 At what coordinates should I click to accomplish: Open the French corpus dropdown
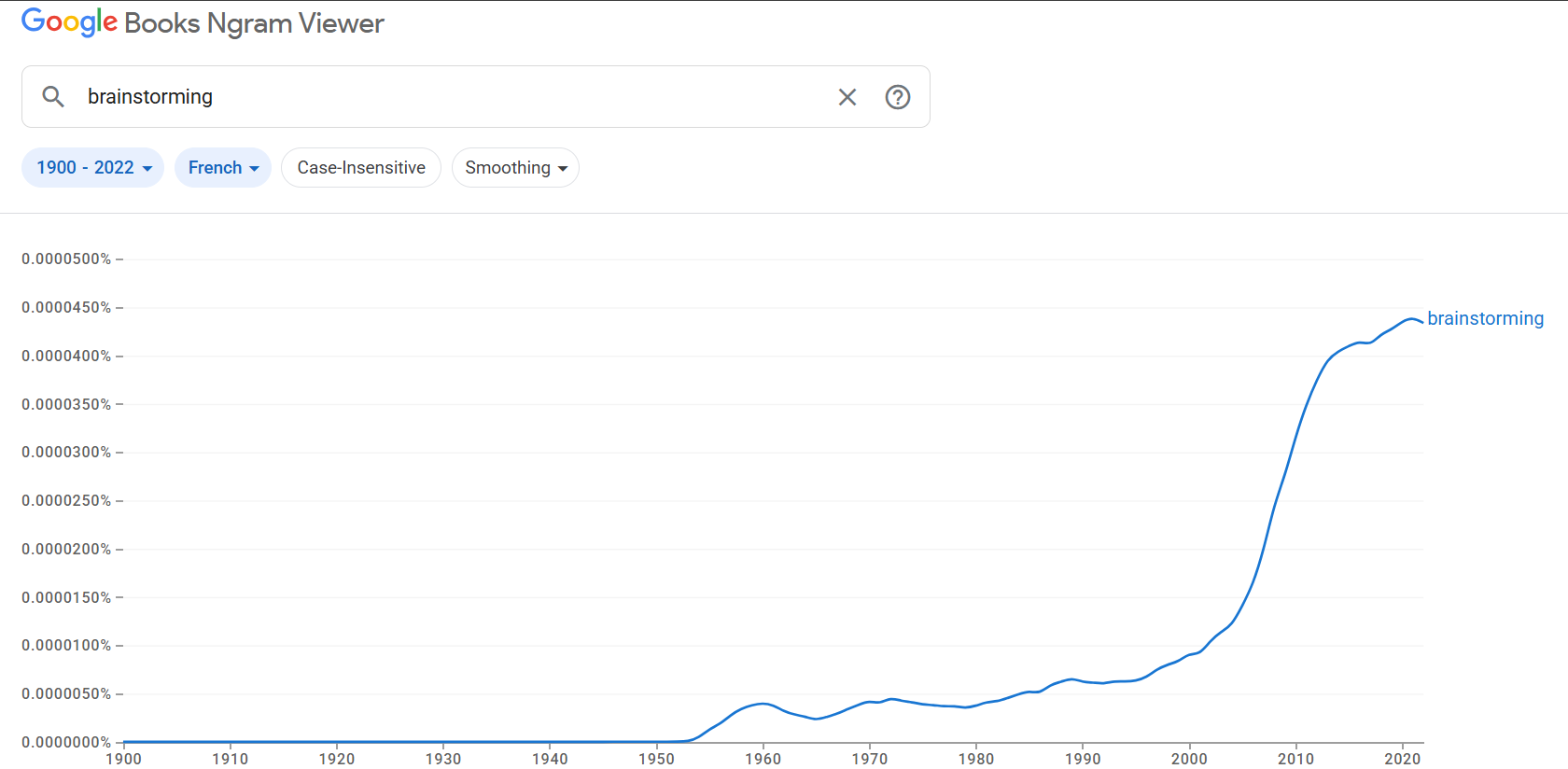click(223, 168)
